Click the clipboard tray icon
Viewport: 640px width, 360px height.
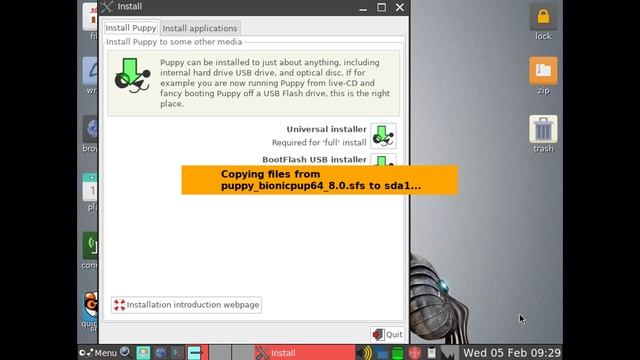point(431,353)
